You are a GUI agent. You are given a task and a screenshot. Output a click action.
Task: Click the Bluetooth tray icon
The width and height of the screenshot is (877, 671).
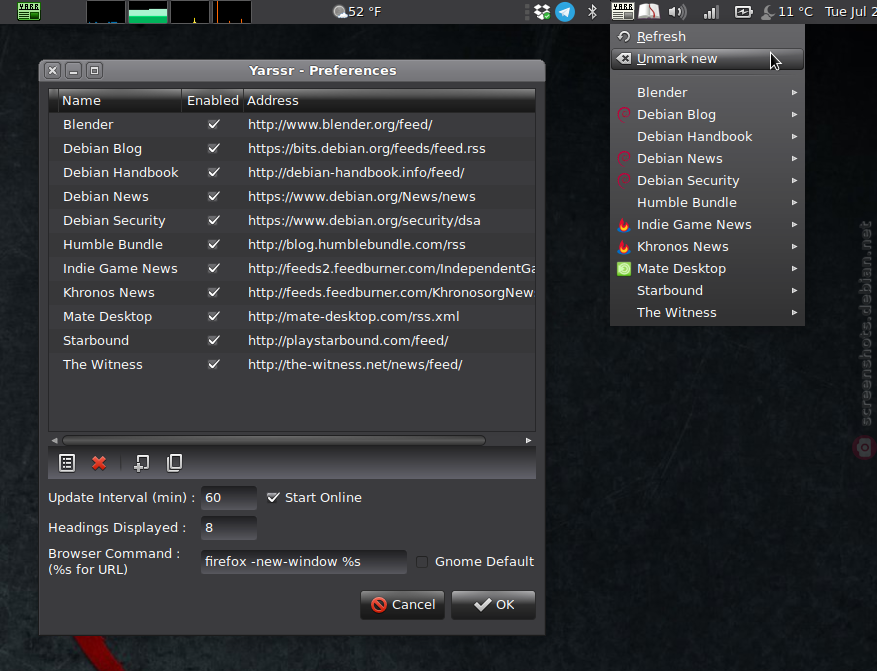pos(592,12)
